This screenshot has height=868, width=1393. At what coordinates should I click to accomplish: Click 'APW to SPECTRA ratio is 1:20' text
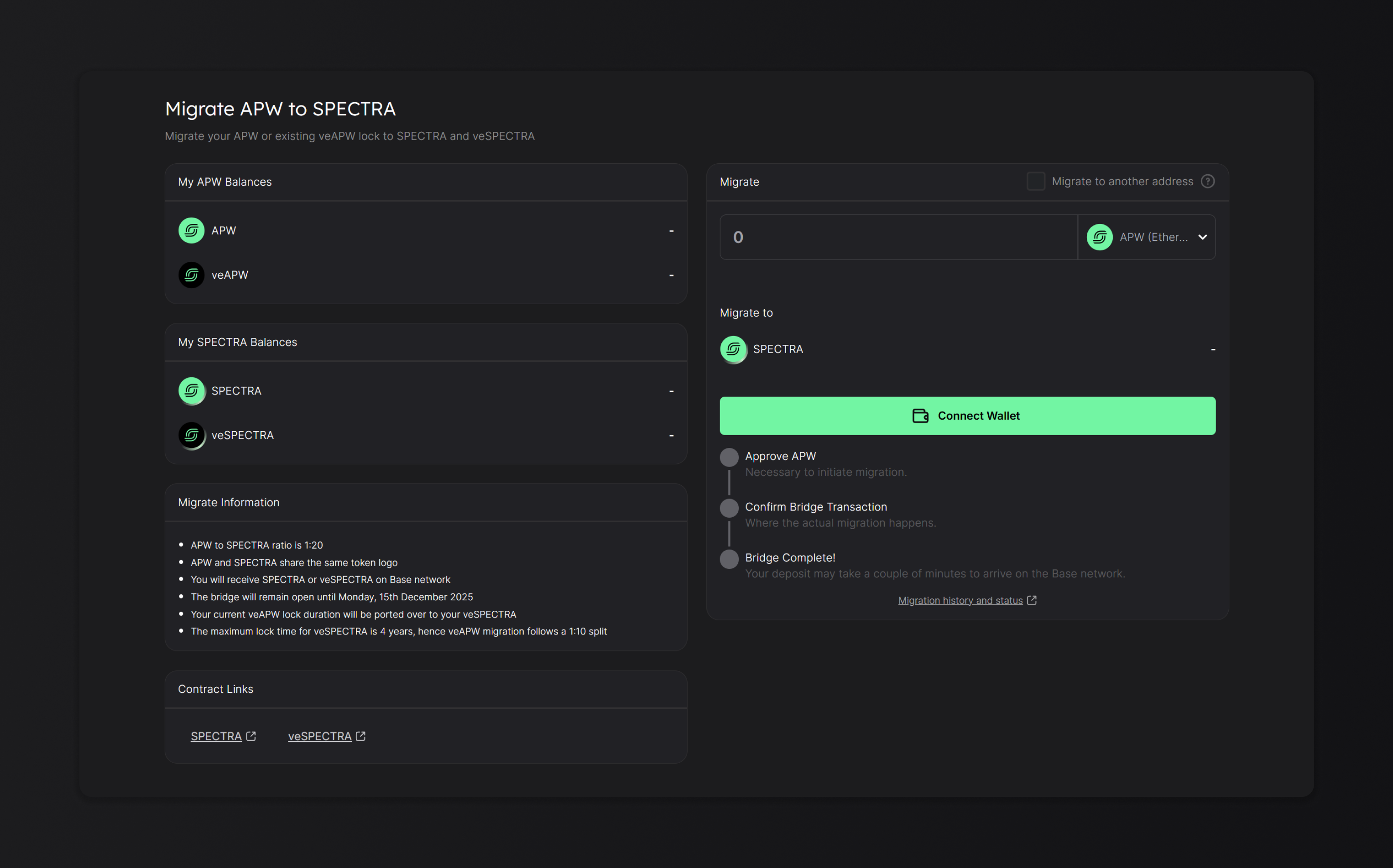point(257,545)
